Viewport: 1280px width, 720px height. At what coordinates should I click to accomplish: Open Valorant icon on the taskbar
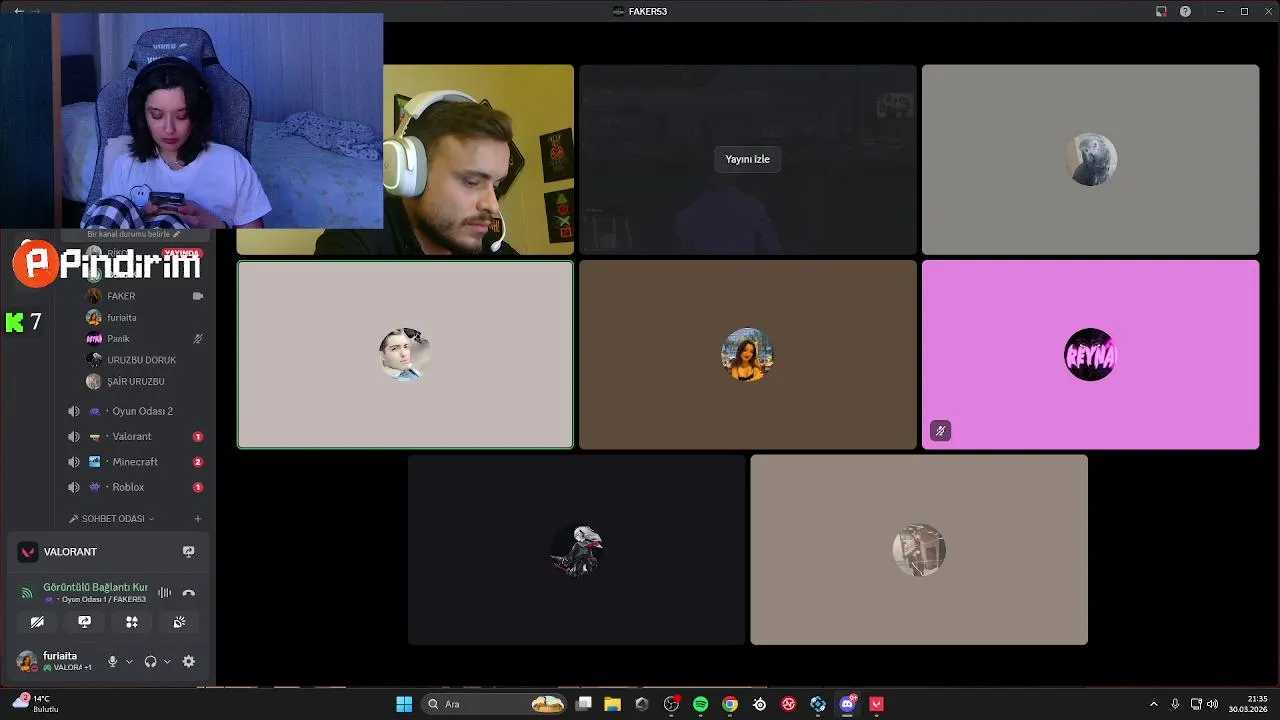pos(877,704)
